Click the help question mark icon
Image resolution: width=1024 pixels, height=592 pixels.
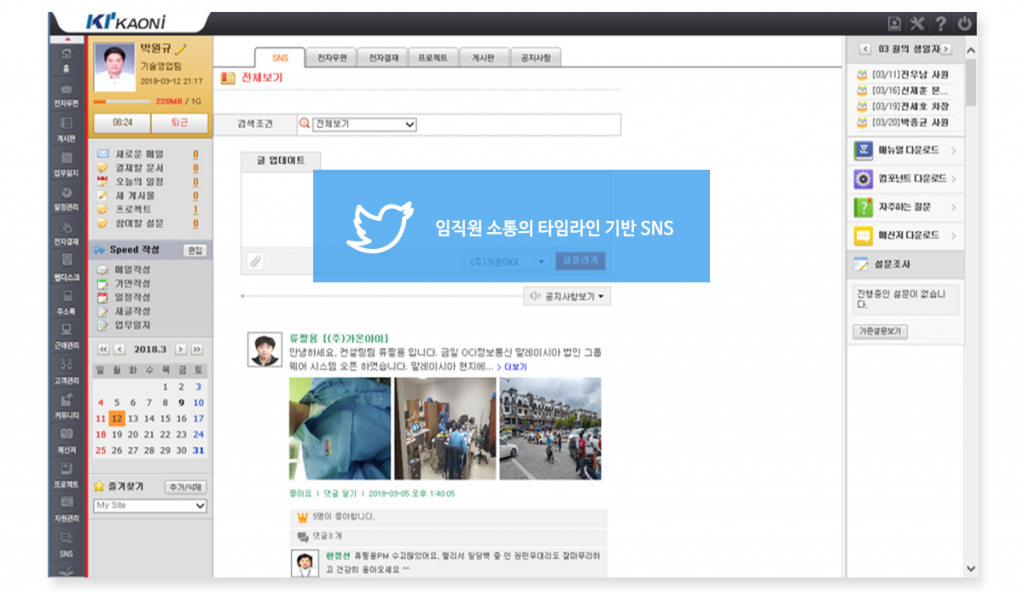940,23
